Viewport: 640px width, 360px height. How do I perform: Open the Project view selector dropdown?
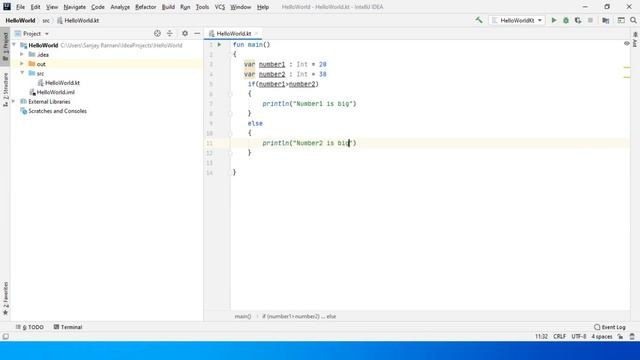(x=32, y=33)
